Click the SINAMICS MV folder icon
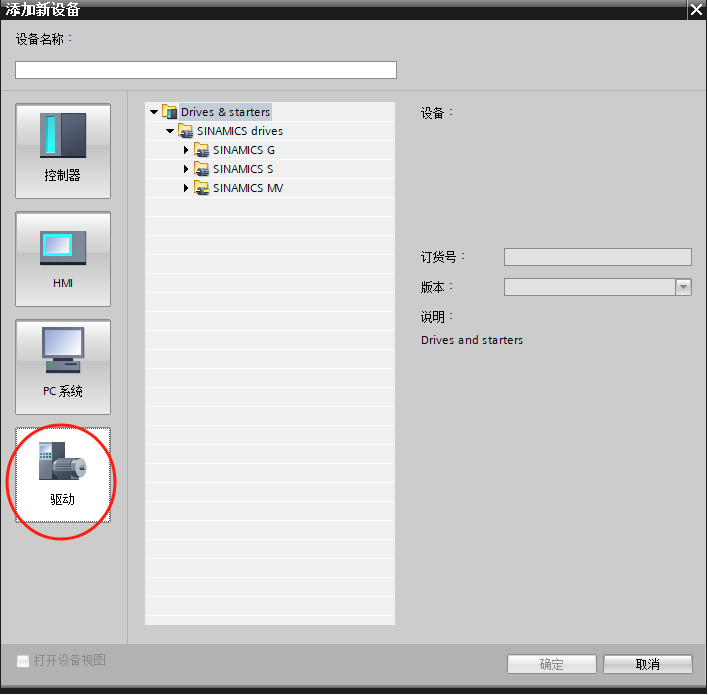Viewport: 708px width, 695px height. click(201, 187)
